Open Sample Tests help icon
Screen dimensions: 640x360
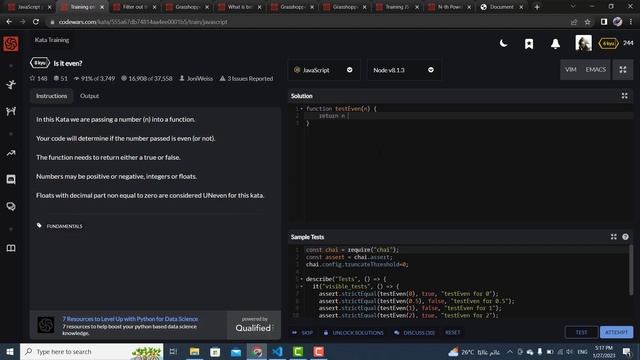click(625, 237)
